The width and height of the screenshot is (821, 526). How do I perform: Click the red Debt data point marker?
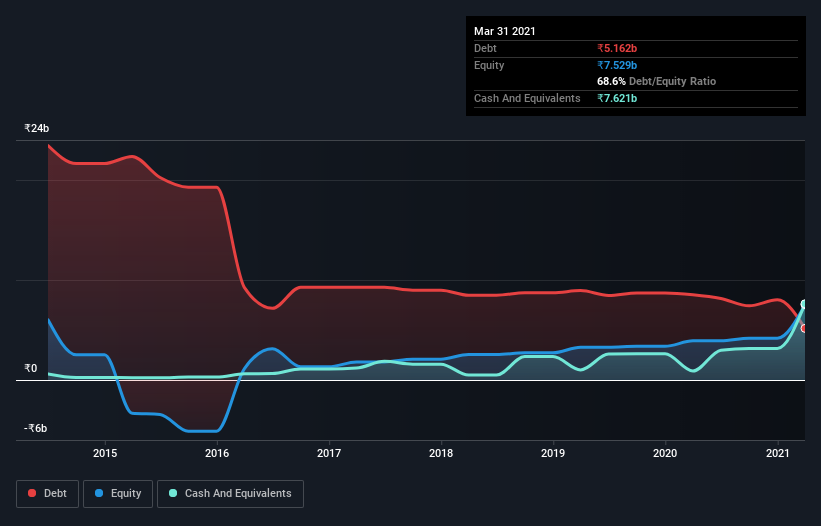pos(805,328)
